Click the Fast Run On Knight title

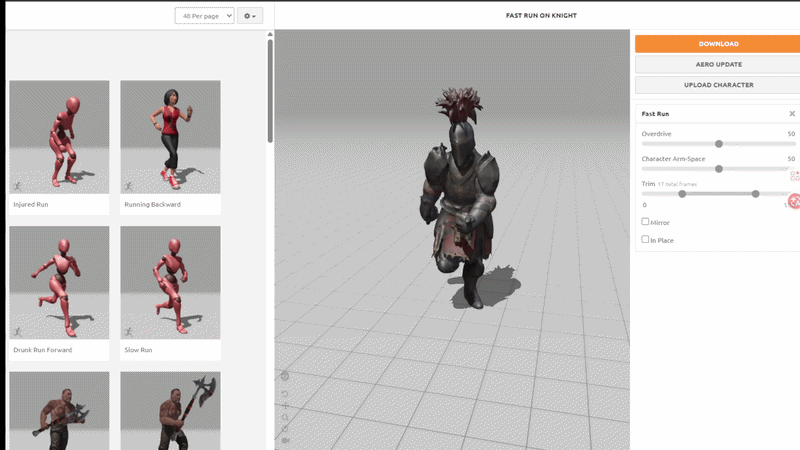click(x=541, y=16)
